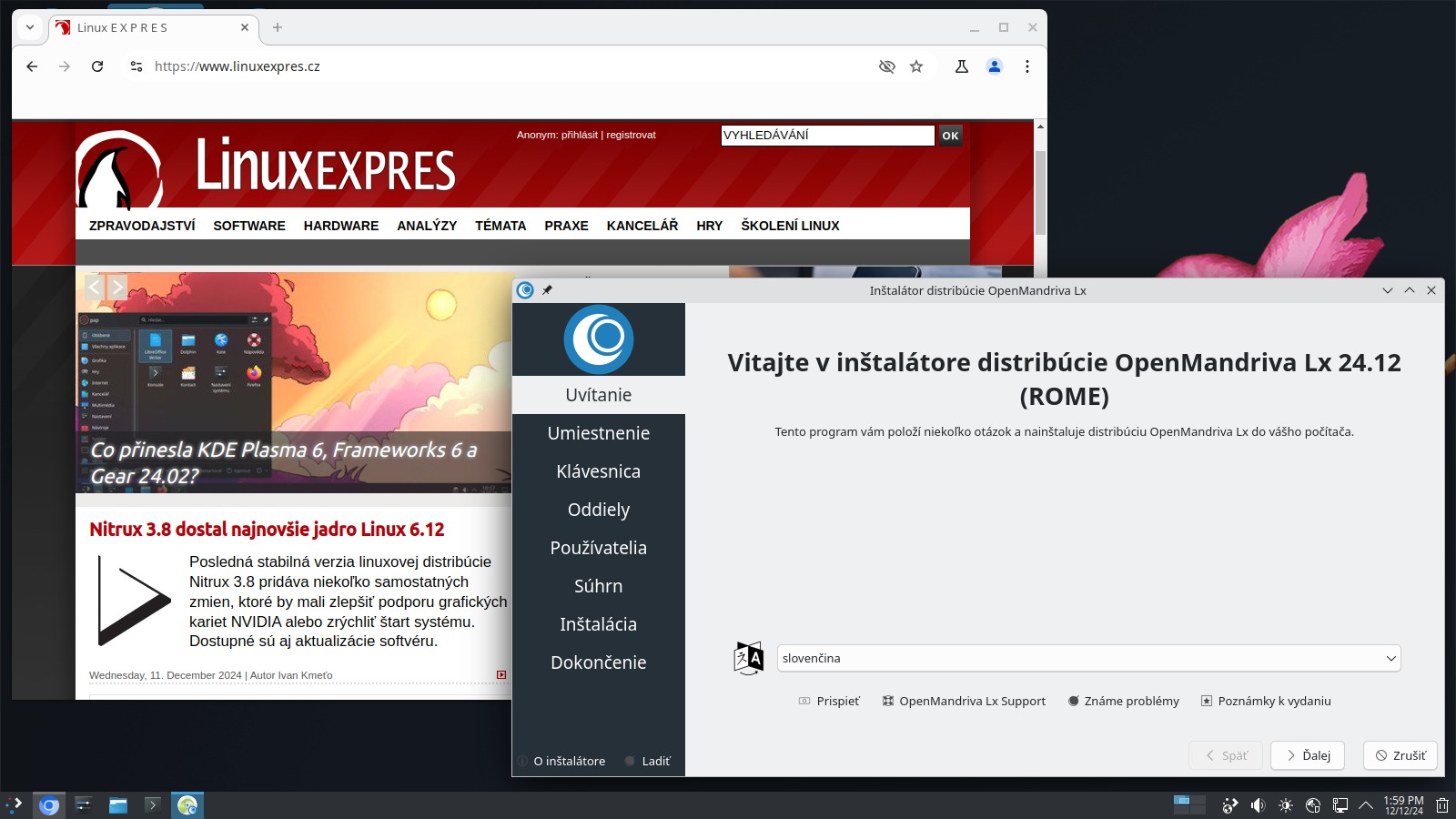Launch Konsole terminal from taskbar

pyautogui.click(x=153, y=805)
